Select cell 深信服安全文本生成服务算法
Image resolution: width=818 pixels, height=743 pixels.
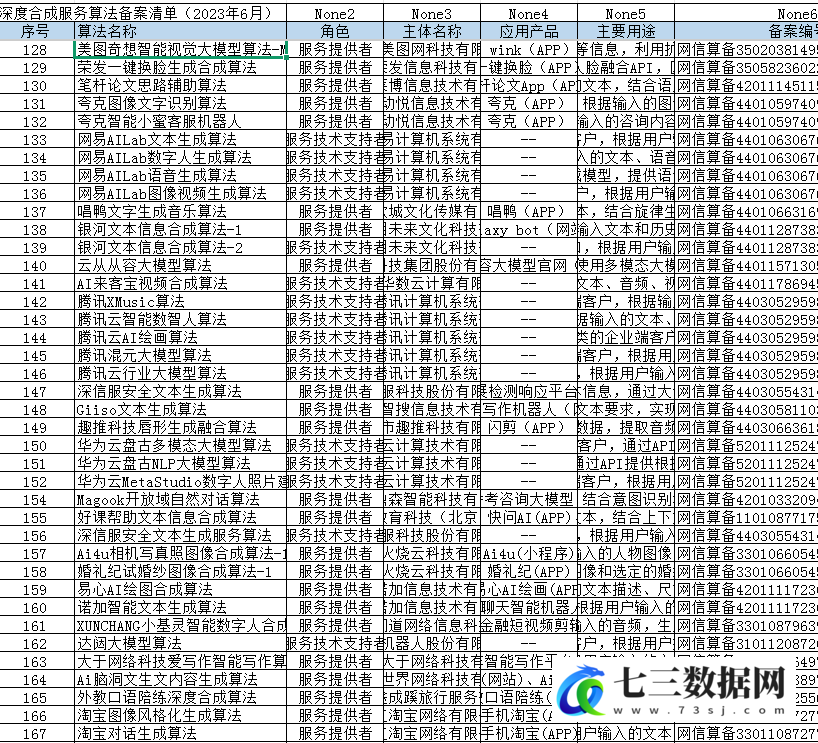(x=181, y=536)
